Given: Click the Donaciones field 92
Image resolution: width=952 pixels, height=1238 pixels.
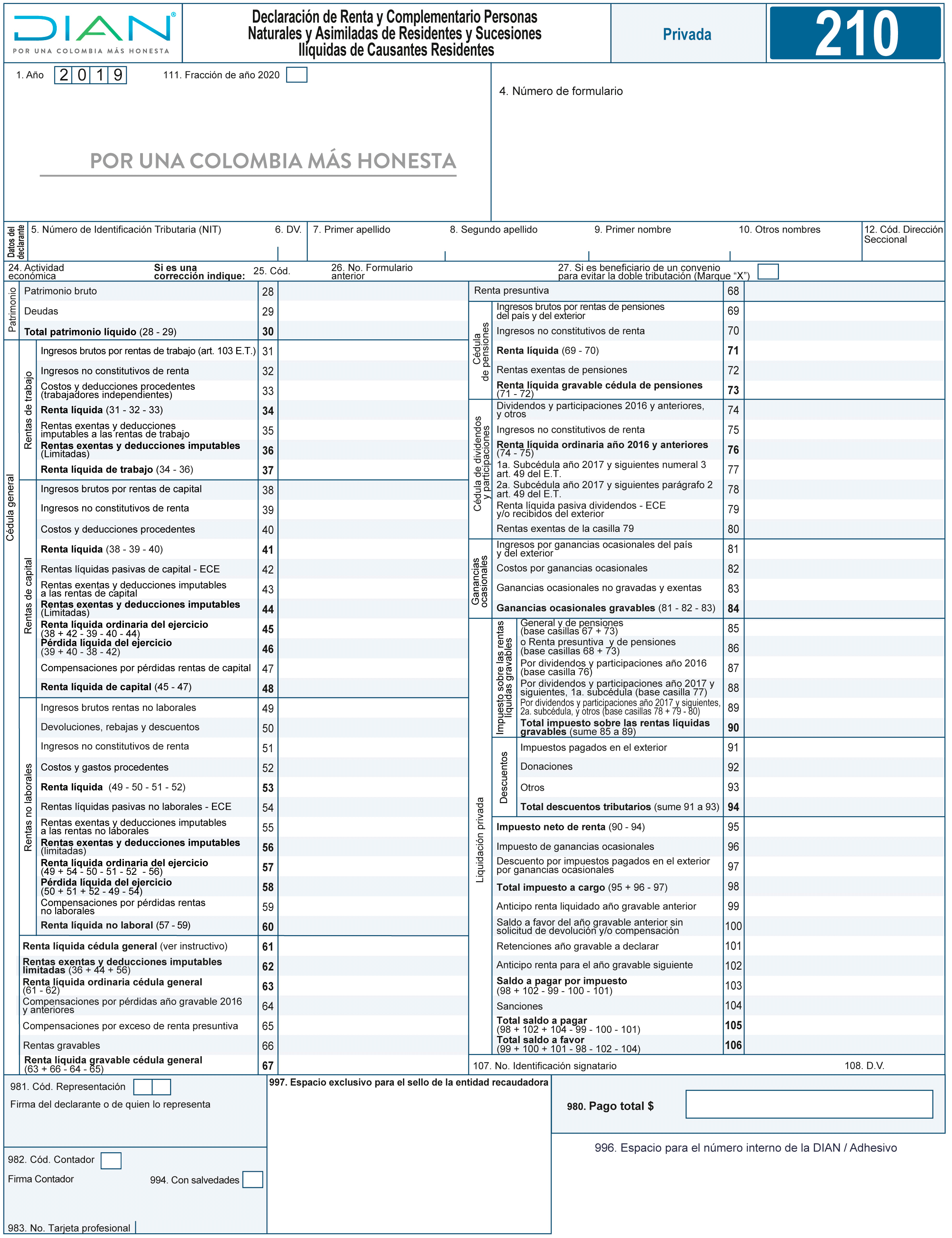Looking at the screenshot, I should click(x=844, y=766).
